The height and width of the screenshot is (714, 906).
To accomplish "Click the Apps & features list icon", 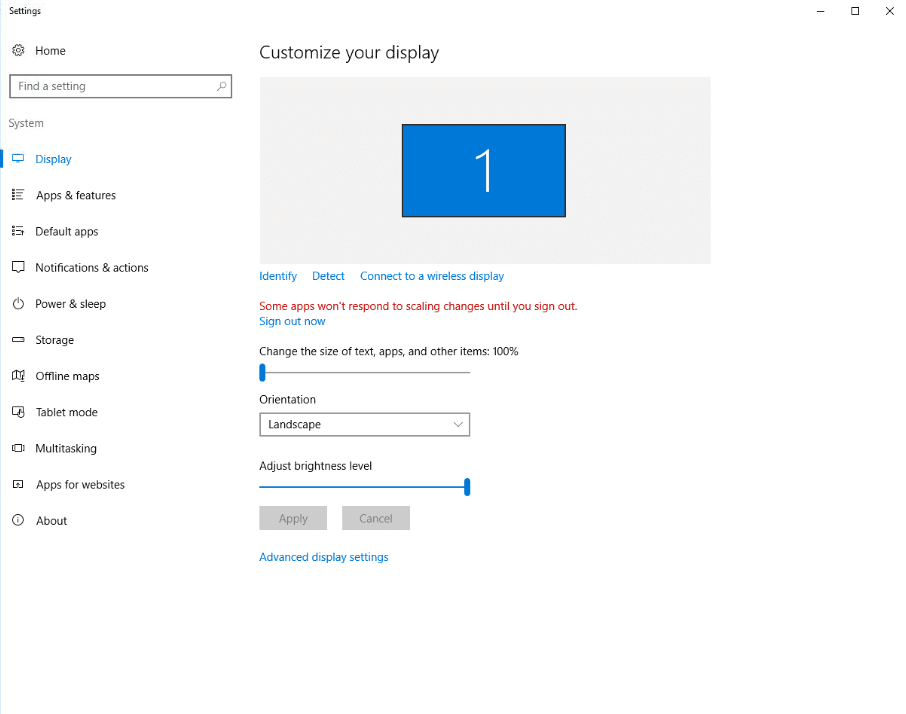I will (x=18, y=195).
